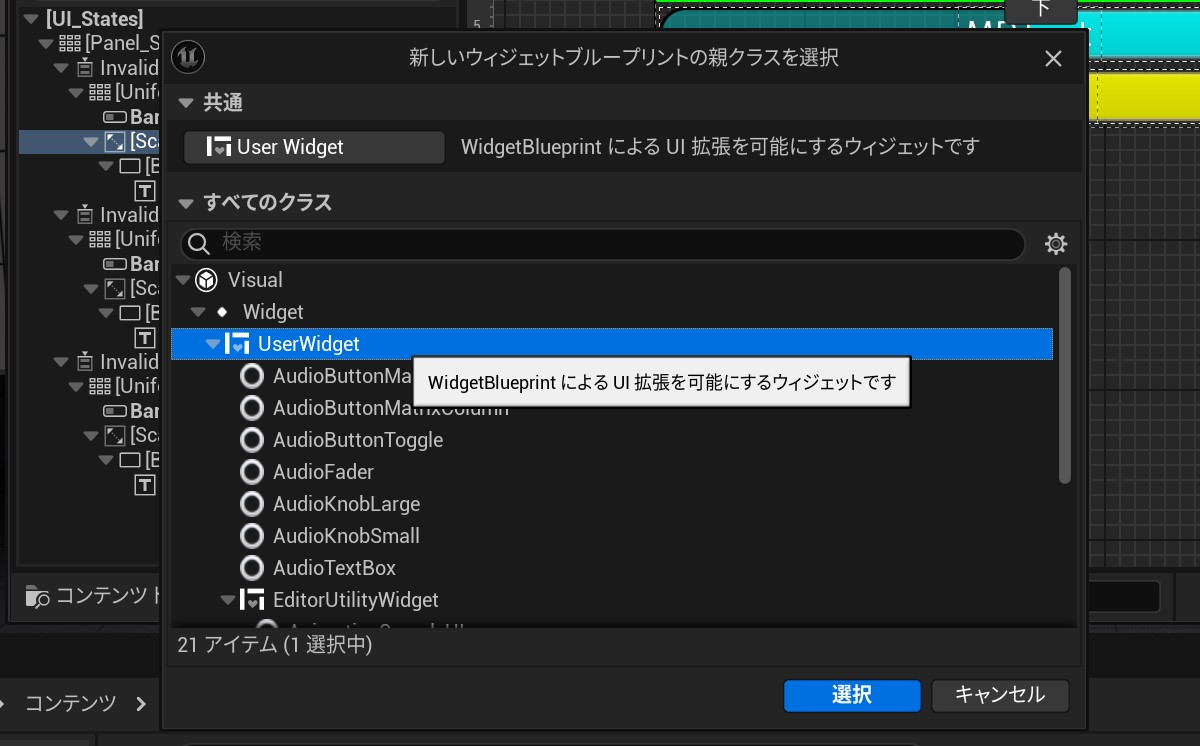Select AudioButtonToggle in class list
Screen dimensions: 1200x746
357,440
